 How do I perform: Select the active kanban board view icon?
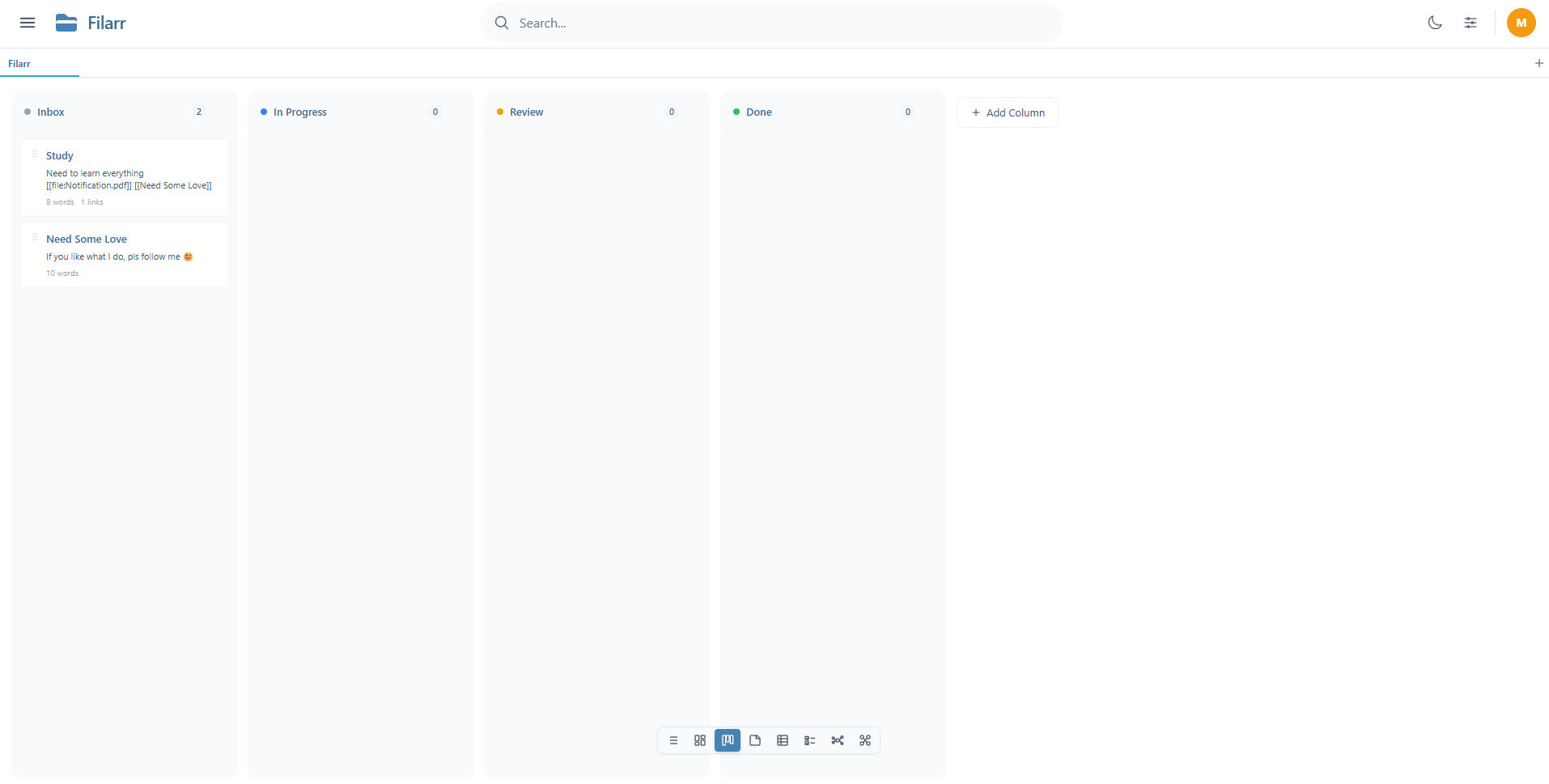click(x=728, y=740)
